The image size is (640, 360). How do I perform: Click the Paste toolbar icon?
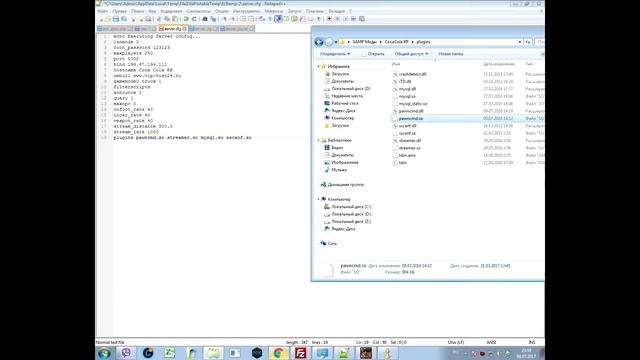click(x=175, y=19)
